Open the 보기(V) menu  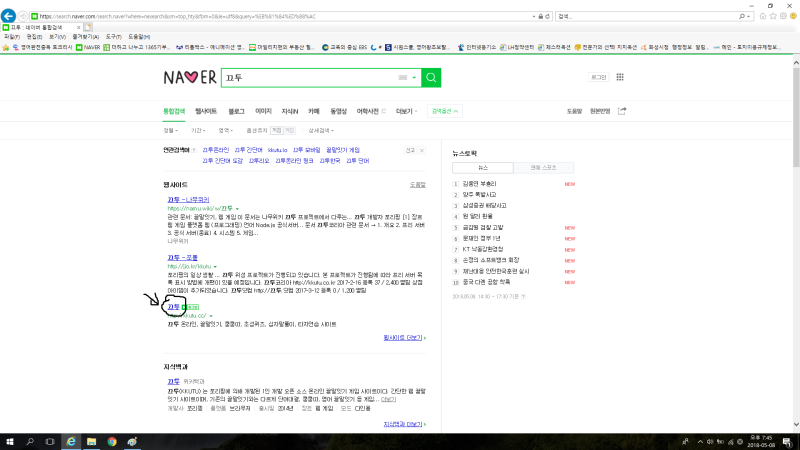point(57,37)
